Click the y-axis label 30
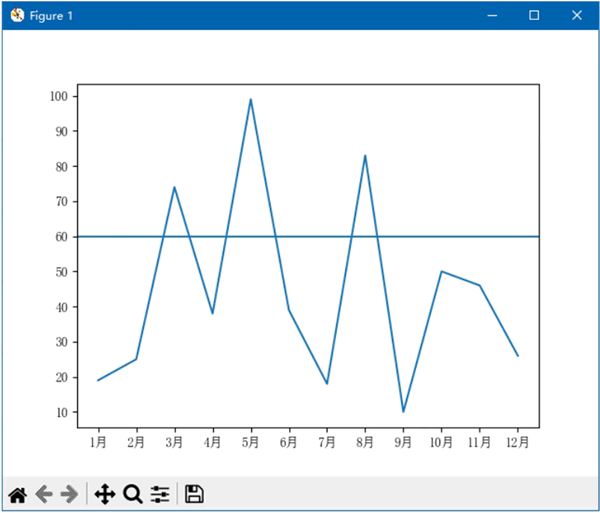This screenshot has height=513, width=600. pyautogui.click(x=62, y=342)
